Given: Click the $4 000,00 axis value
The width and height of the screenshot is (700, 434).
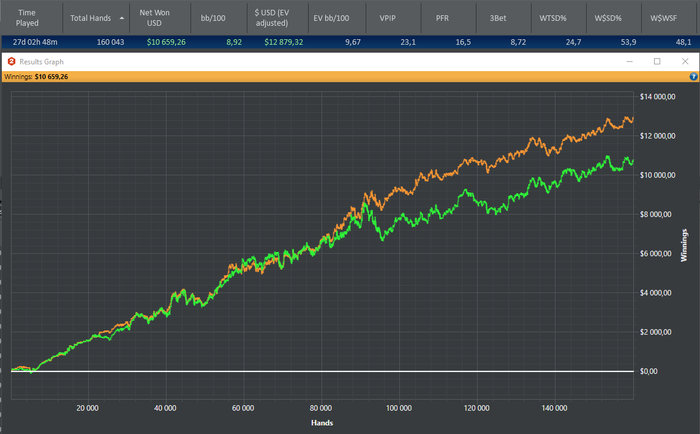Looking at the screenshot, I should [655, 293].
